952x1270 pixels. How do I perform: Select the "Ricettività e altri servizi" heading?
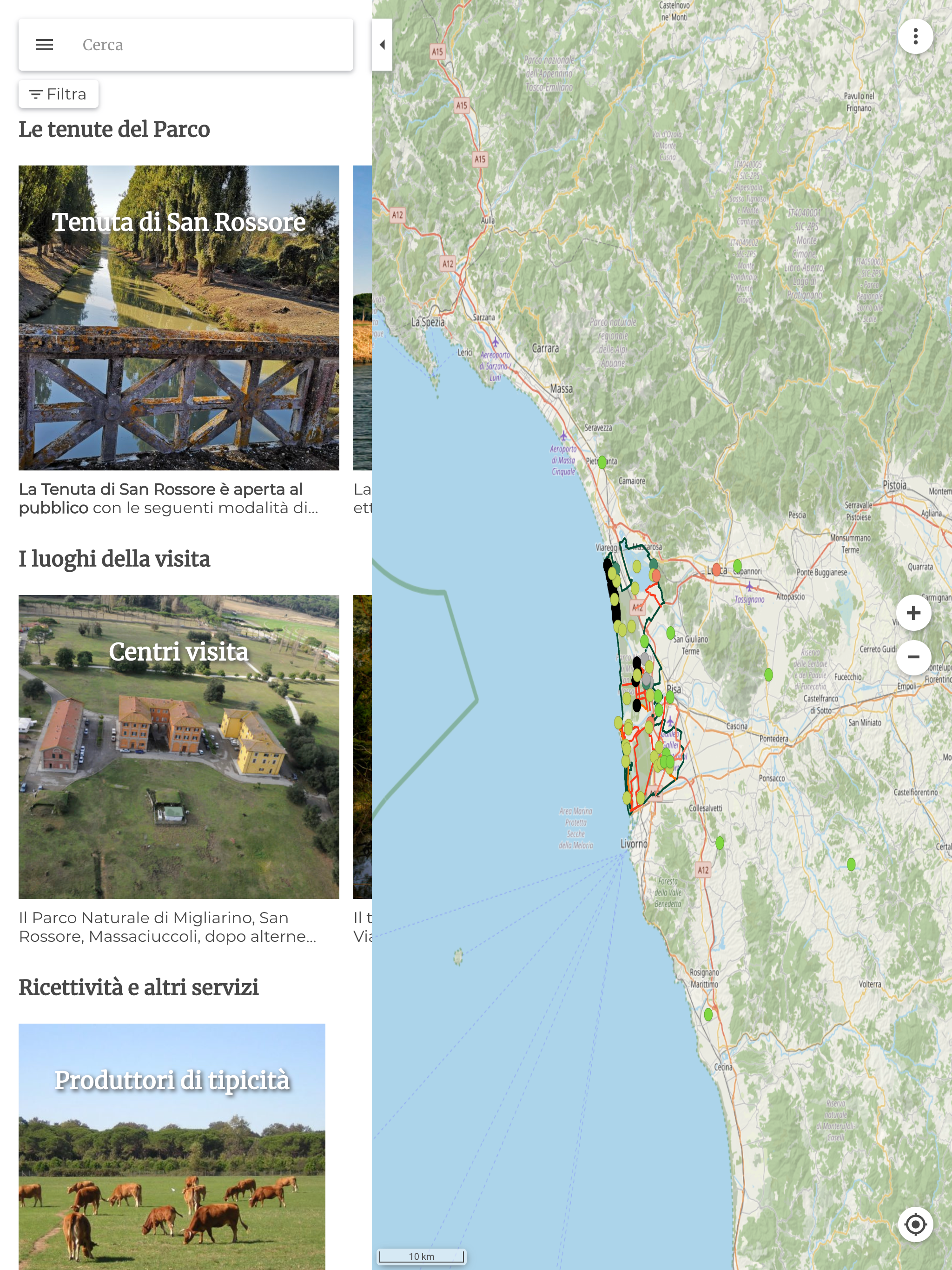click(139, 987)
